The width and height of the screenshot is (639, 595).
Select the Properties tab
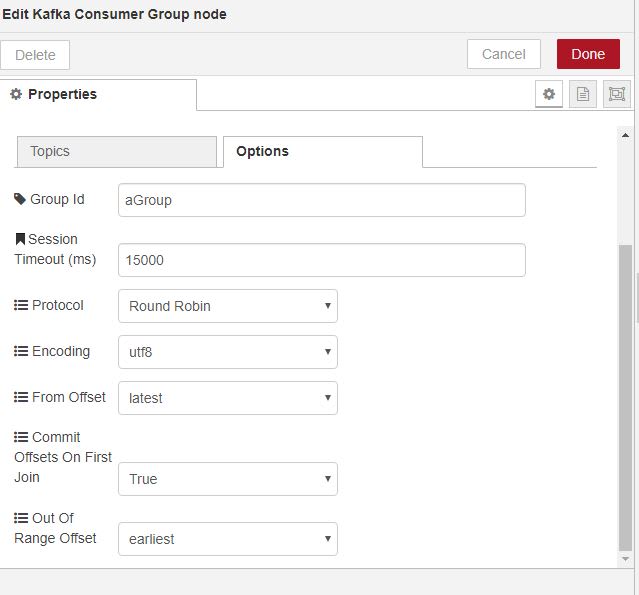(98, 95)
